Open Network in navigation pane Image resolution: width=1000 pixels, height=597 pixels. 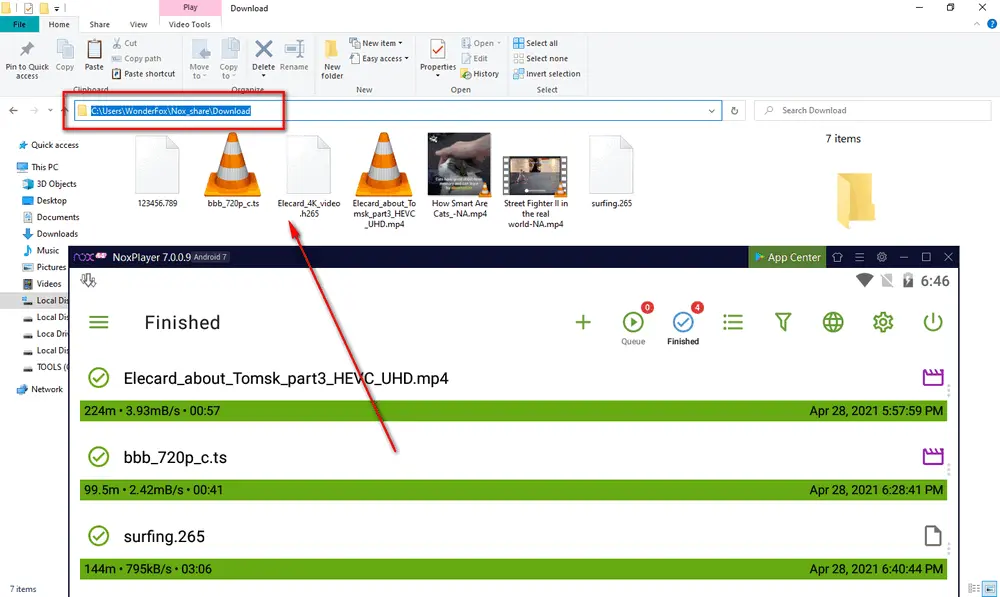(40, 389)
